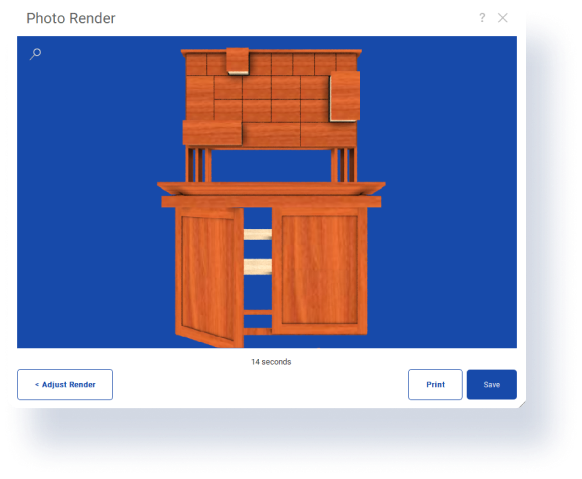Open help with the question mark icon
This screenshot has height=479, width=582.
[x=482, y=17]
